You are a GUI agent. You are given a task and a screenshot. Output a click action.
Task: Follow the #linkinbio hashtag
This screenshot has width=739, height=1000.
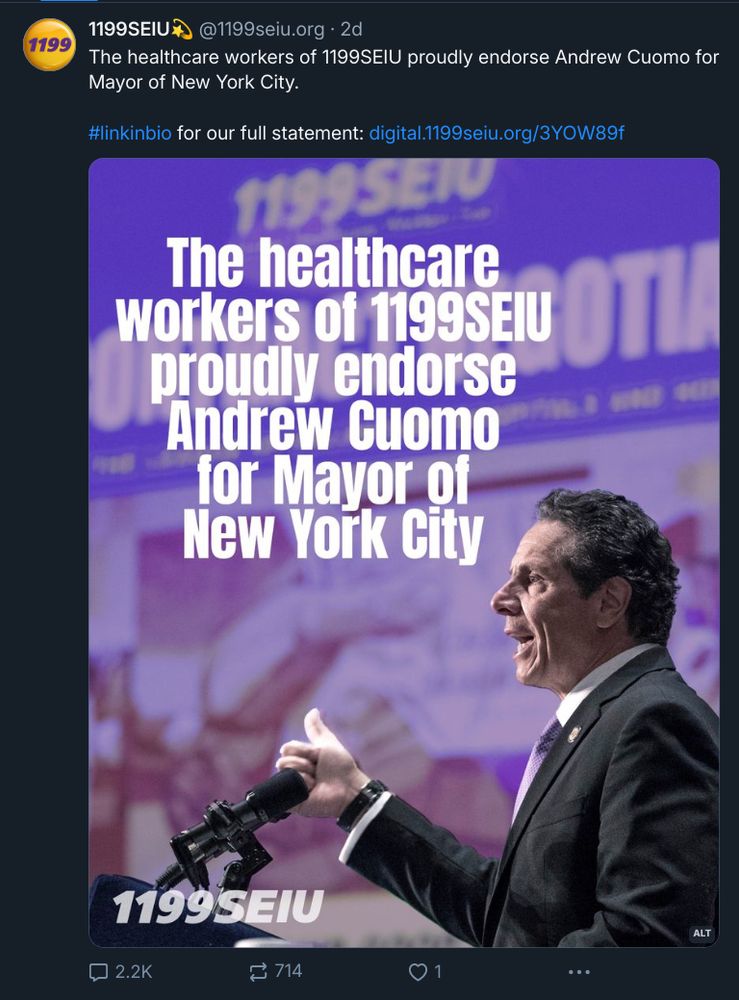pos(130,133)
